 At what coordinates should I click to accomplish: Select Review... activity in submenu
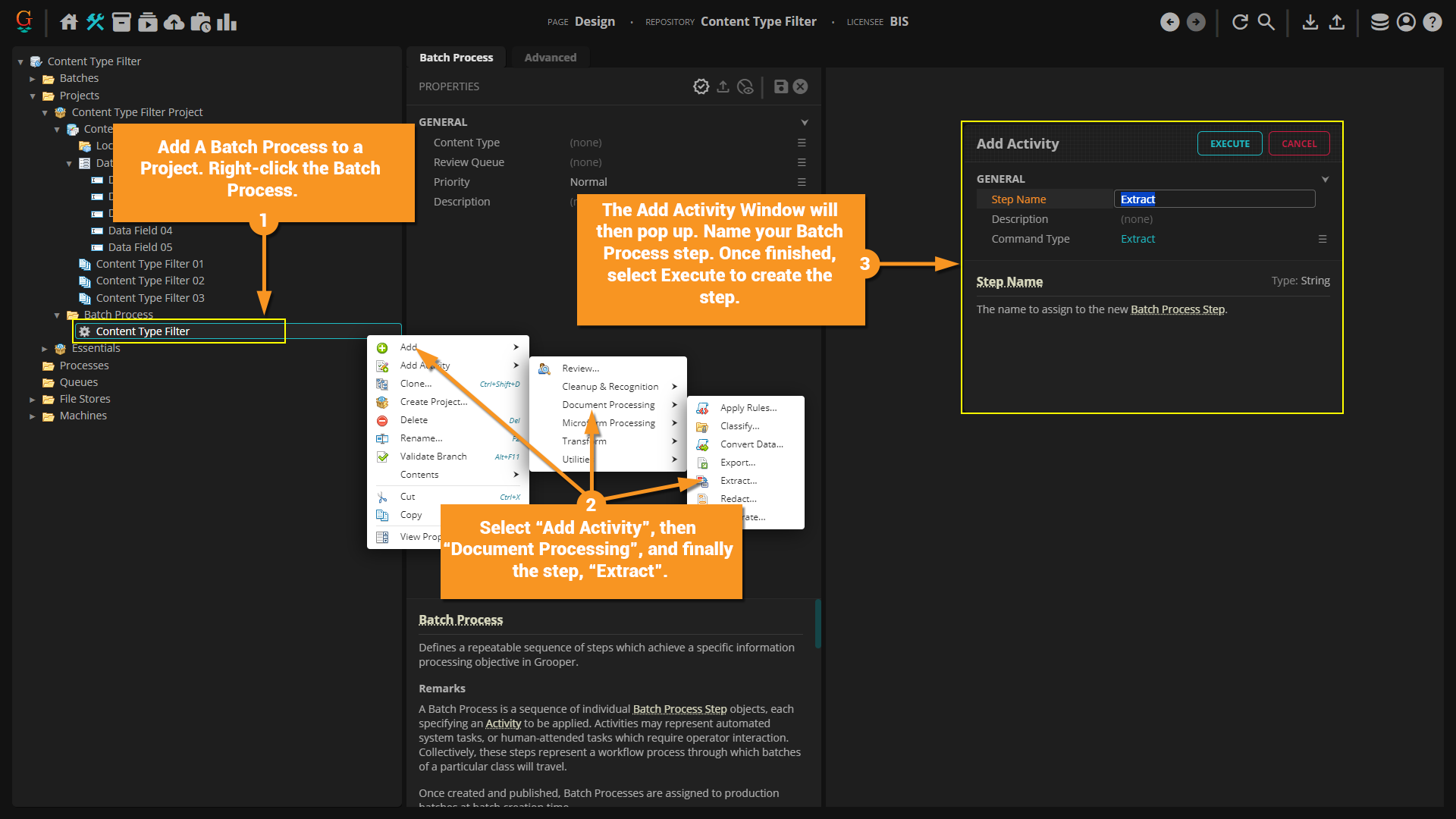608,369
